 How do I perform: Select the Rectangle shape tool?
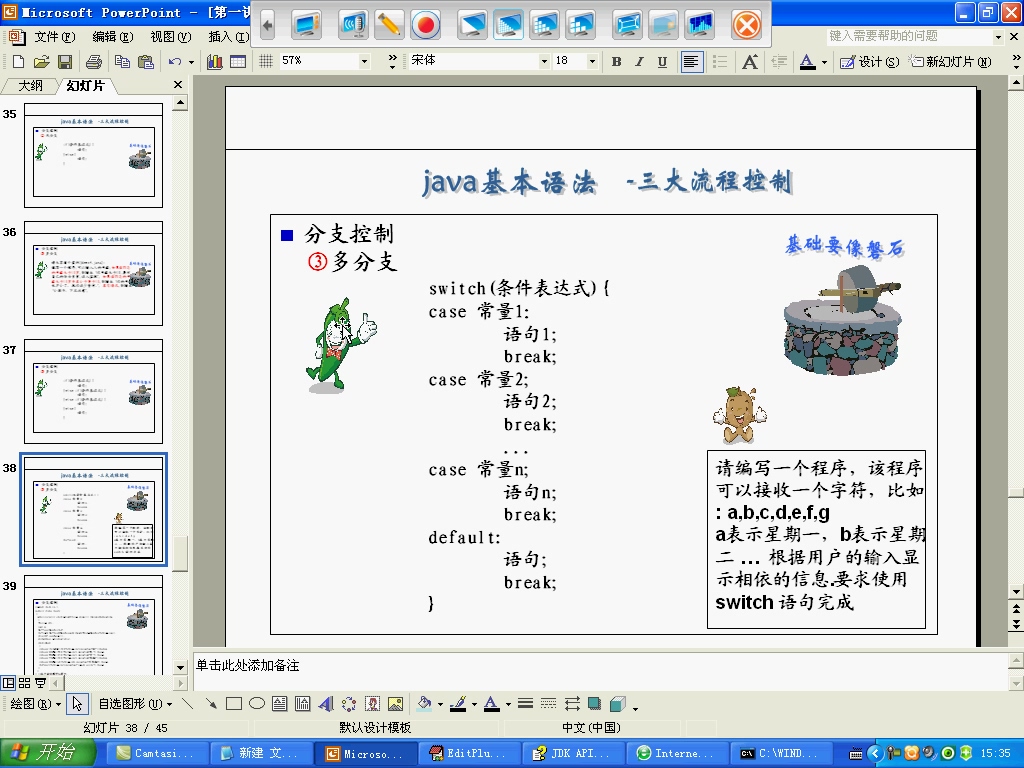(x=234, y=703)
